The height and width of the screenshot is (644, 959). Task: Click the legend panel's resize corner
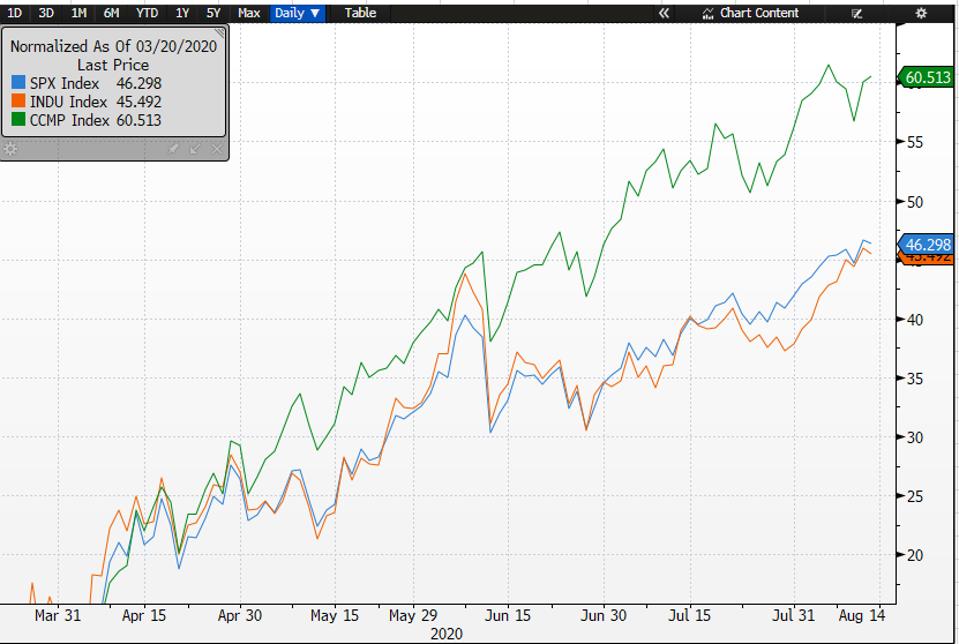click(221, 33)
